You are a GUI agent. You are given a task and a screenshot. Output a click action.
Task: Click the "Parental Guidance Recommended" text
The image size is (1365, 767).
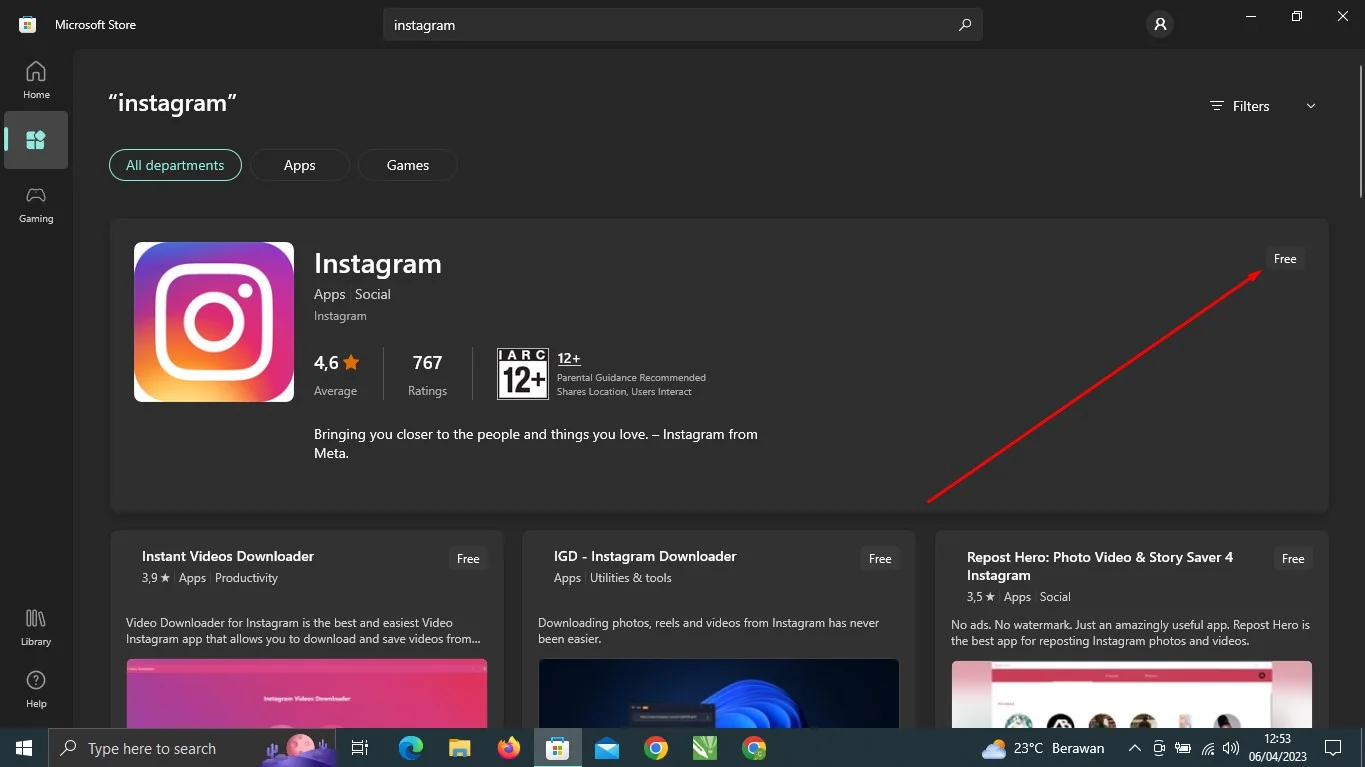631,378
